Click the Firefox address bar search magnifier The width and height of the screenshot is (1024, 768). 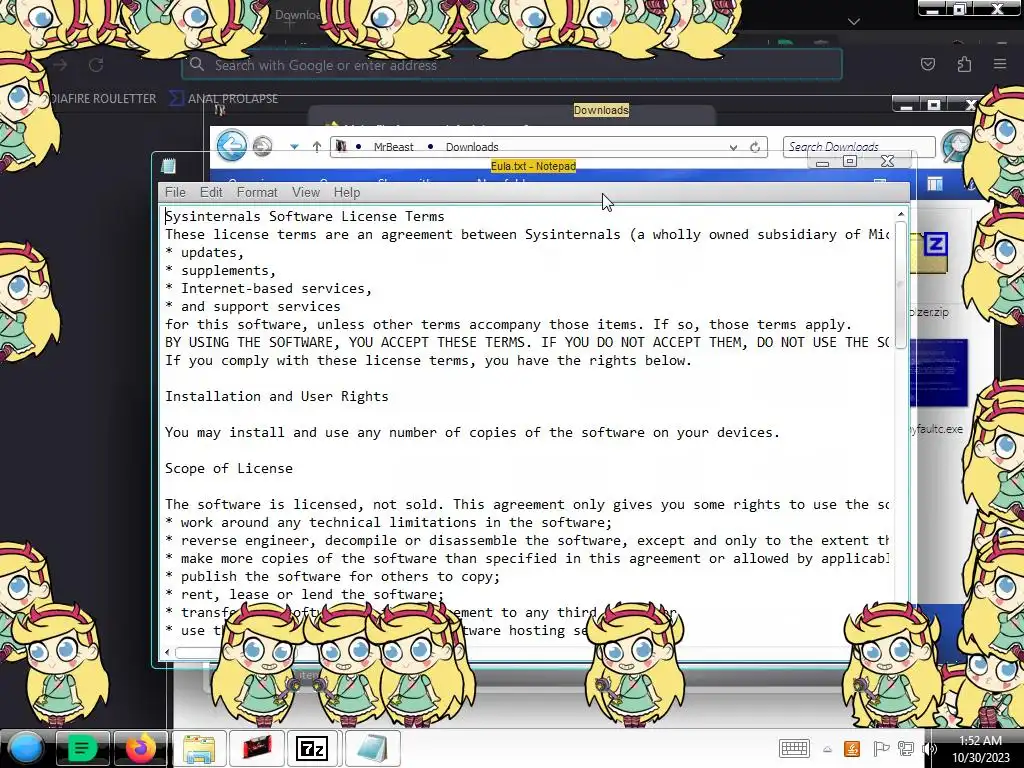point(197,64)
